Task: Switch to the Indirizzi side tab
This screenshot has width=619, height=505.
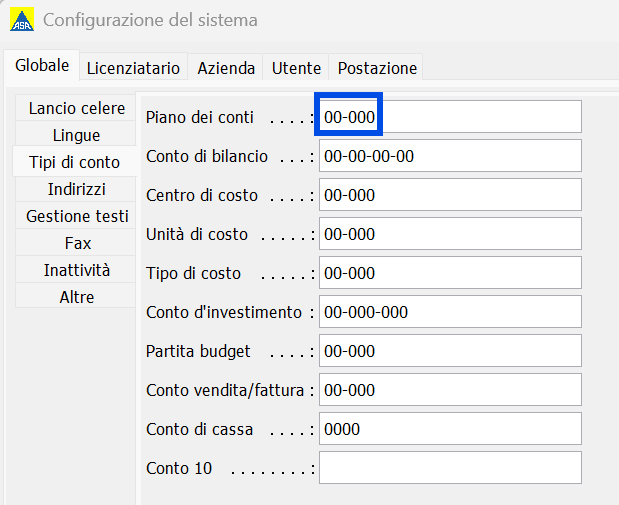Action: [x=76, y=189]
